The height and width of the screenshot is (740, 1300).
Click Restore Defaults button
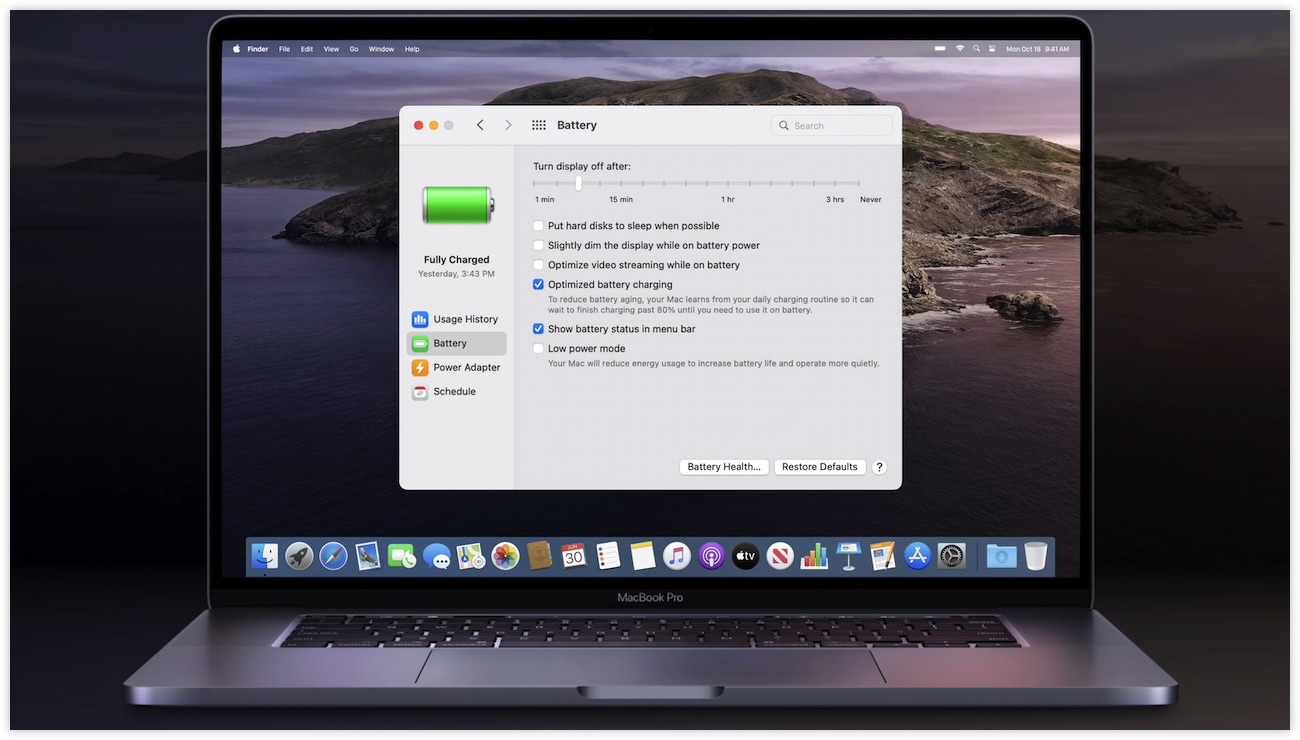820,467
